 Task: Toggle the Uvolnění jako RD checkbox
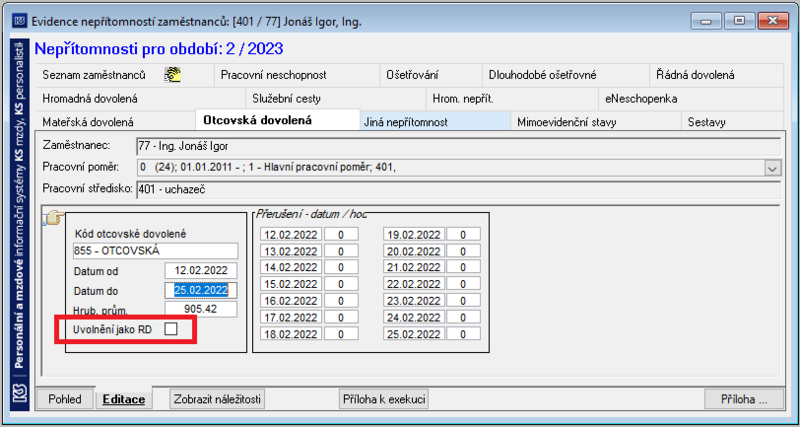(171, 330)
